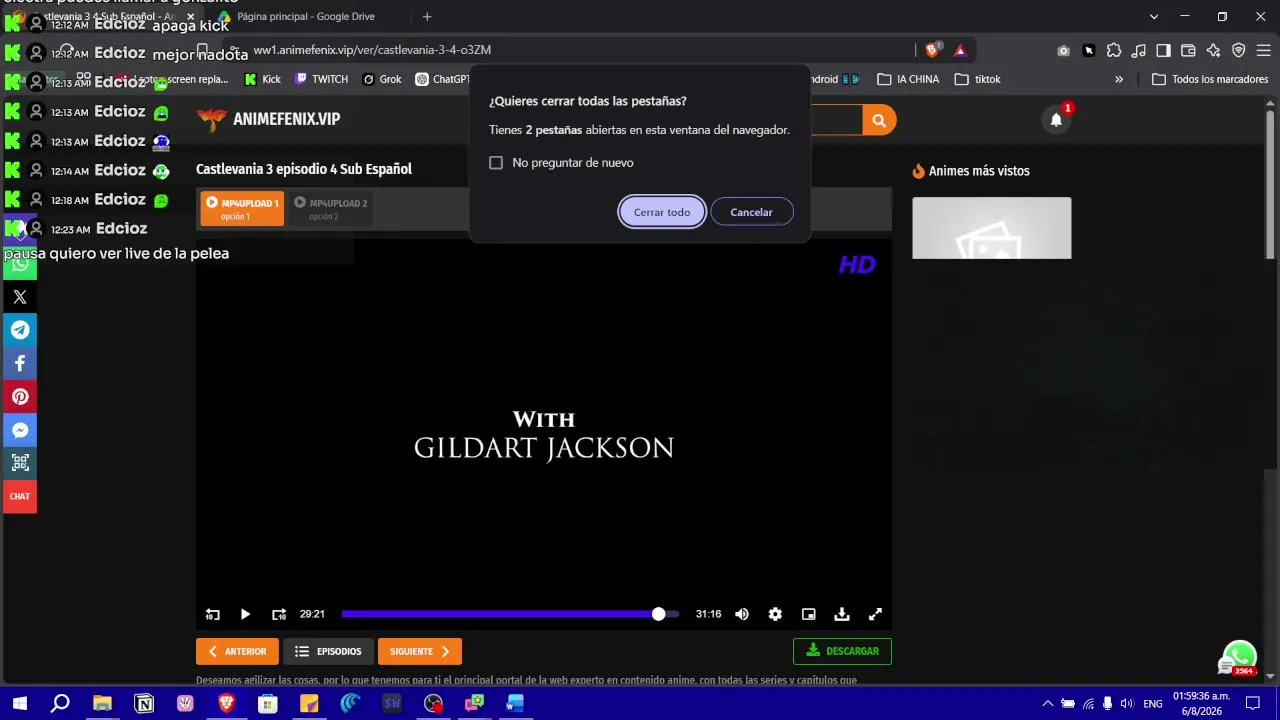Skip forward 10 seconds in the video
Screen dimensions: 1280x720
point(279,614)
